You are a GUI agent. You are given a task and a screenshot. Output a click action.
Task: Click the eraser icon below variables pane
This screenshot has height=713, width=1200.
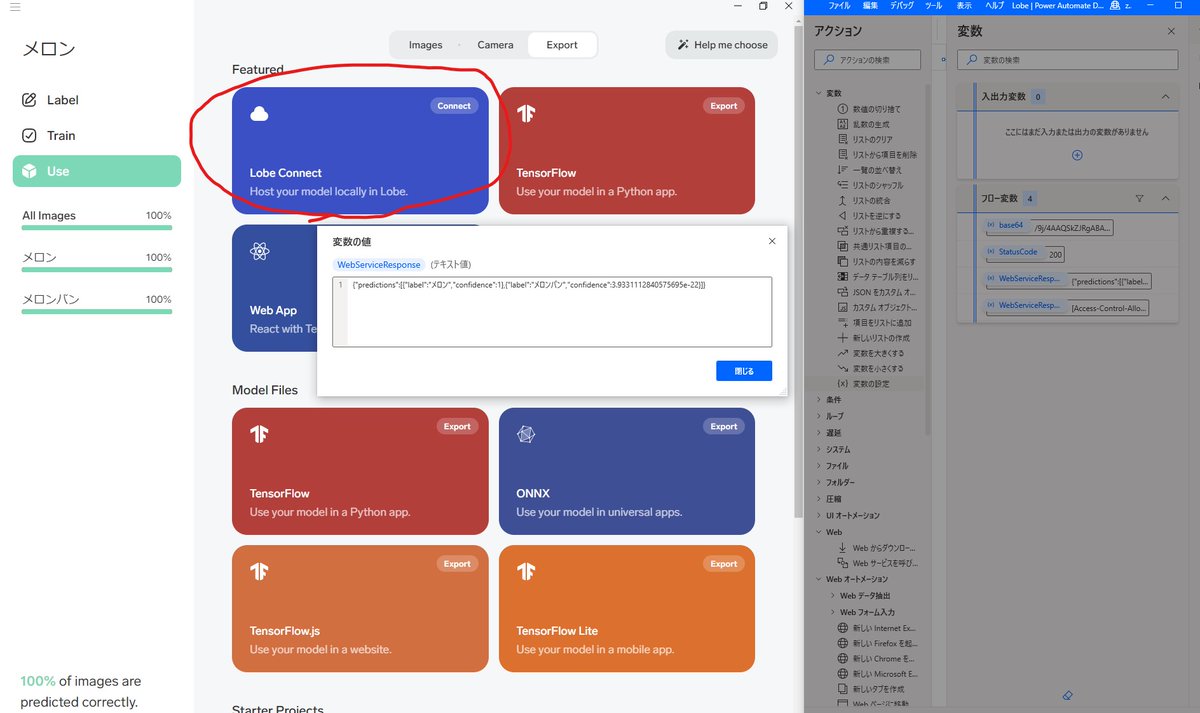coord(1068,695)
